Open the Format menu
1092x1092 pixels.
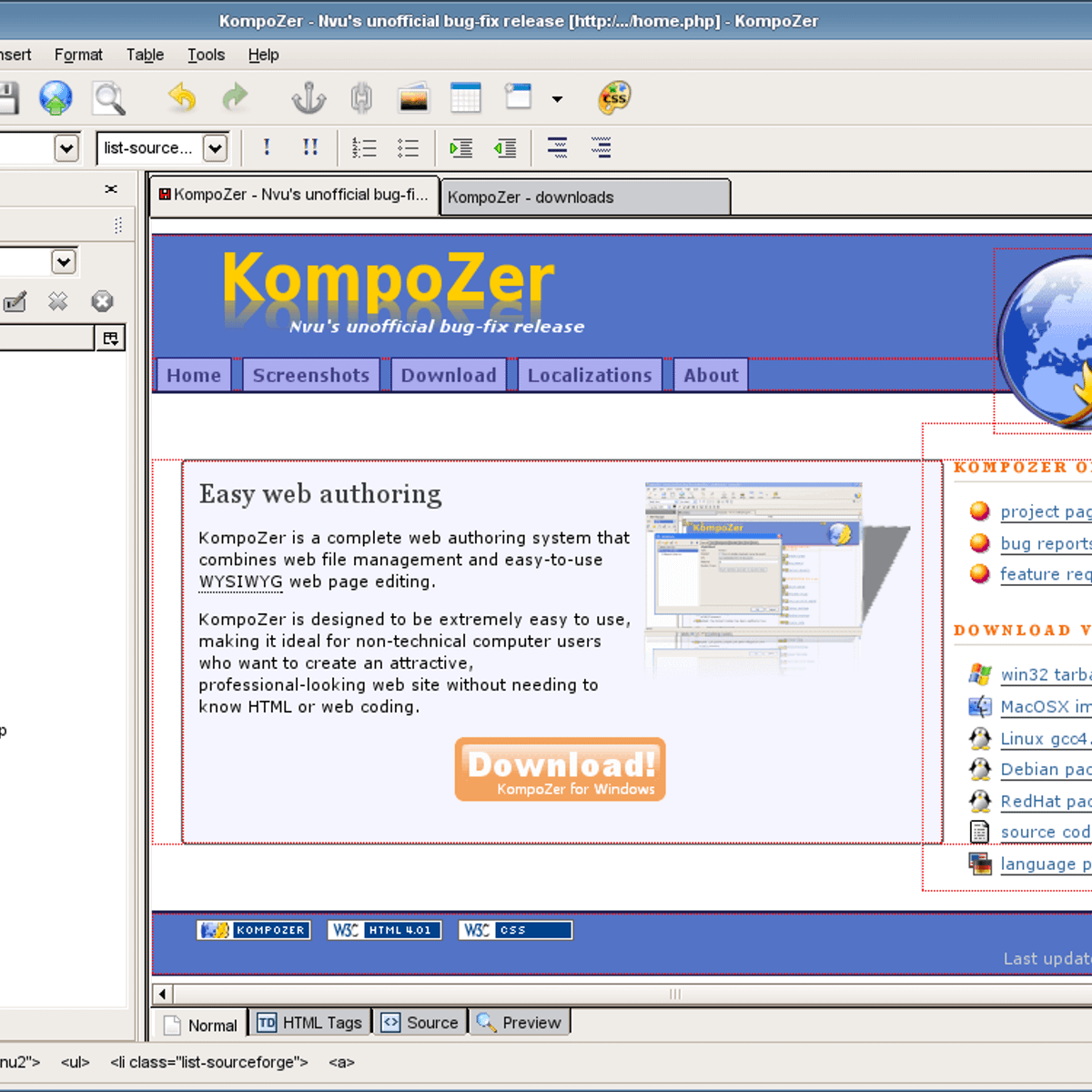point(78,55)
